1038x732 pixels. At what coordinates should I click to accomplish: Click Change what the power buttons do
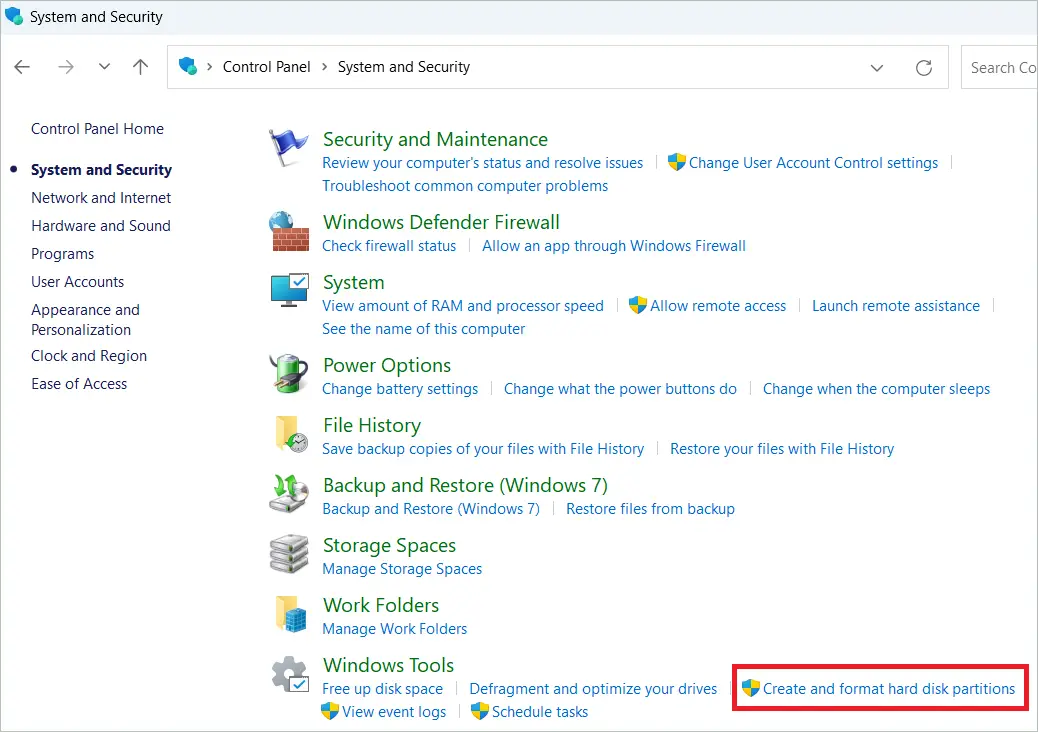(620, 389)
